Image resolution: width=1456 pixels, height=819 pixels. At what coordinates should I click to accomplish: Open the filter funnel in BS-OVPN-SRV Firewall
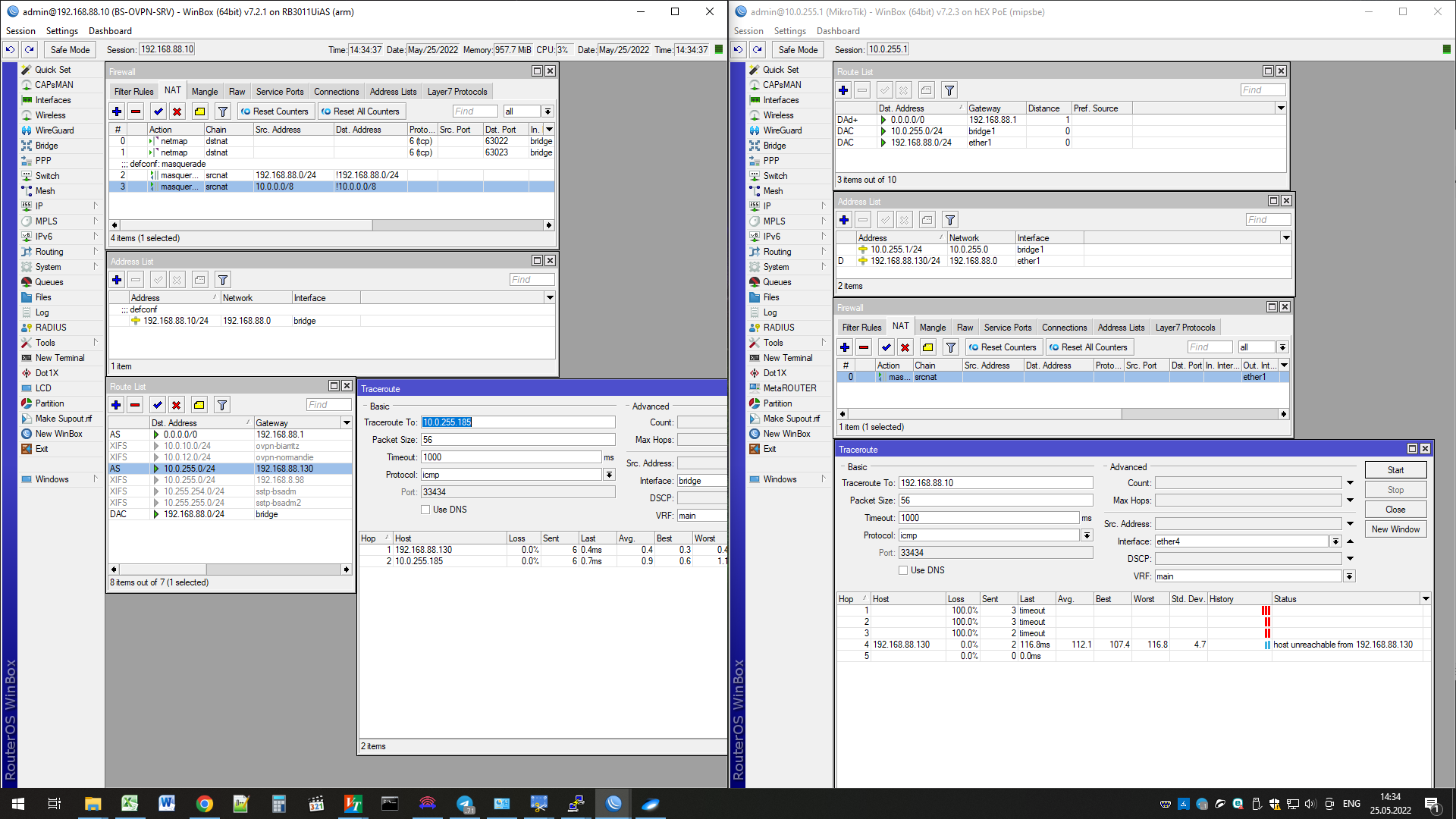coord(222,111)
